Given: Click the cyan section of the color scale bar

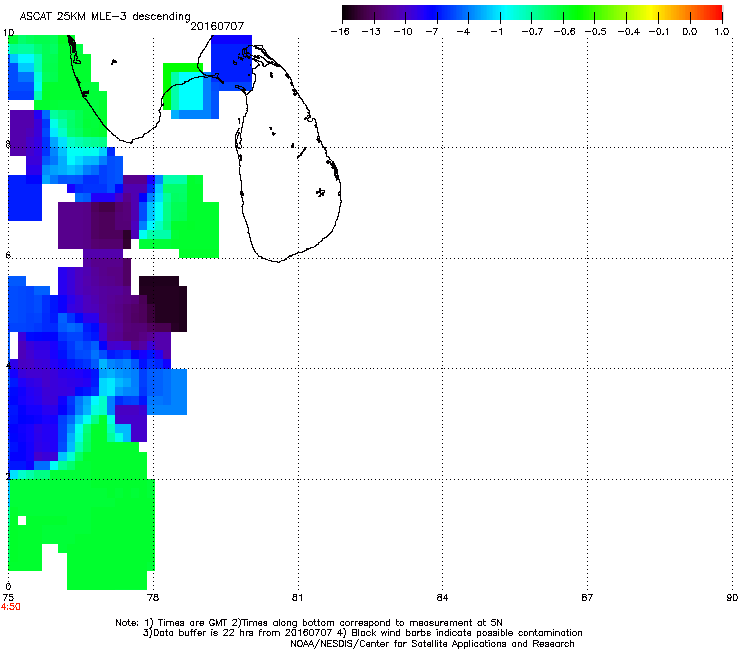Looking at the screenshot, I should (507, 13).
